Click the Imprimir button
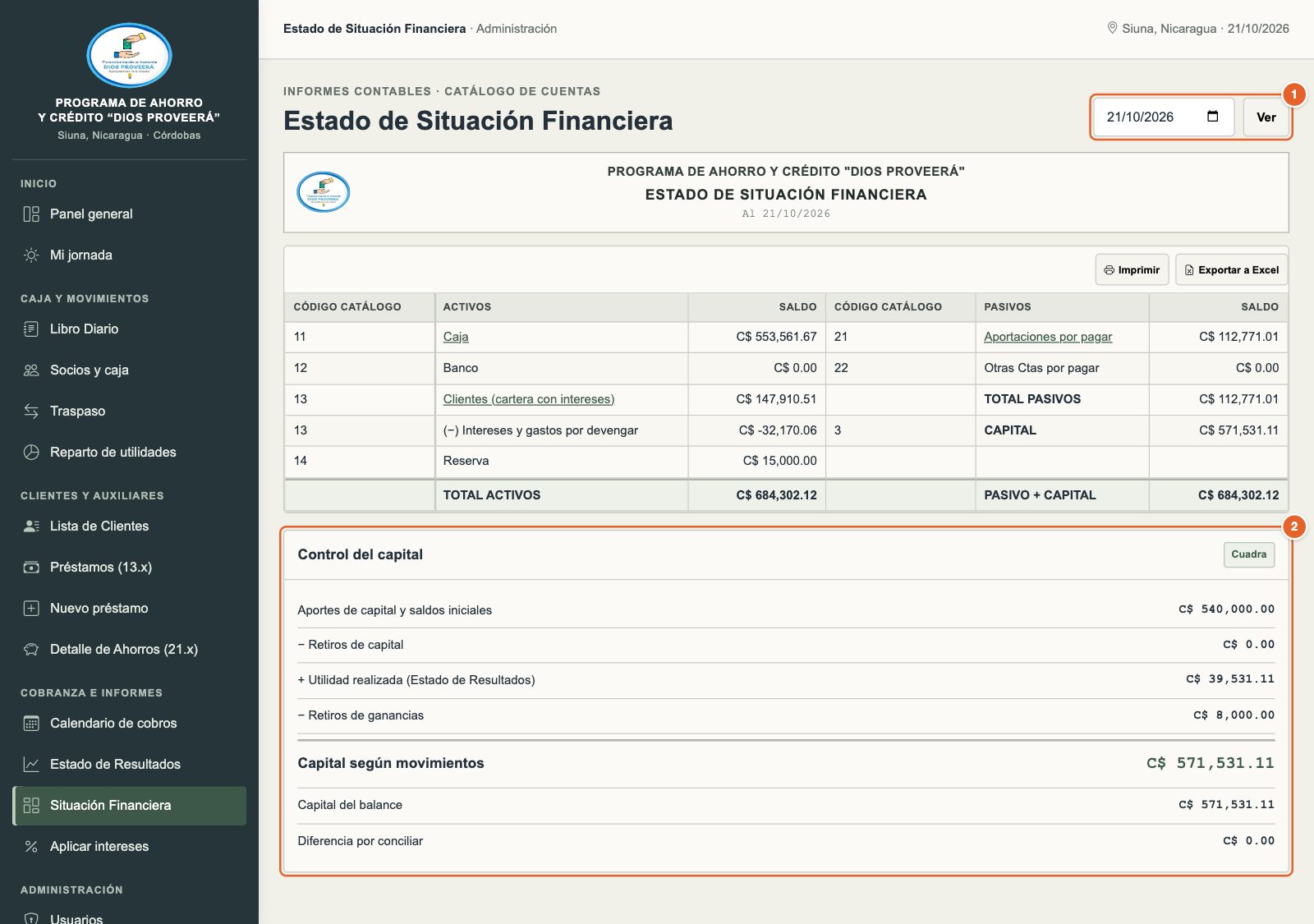Viewport: 1314px width, 924px height. pyautogui.click(x=1132, y=270)
